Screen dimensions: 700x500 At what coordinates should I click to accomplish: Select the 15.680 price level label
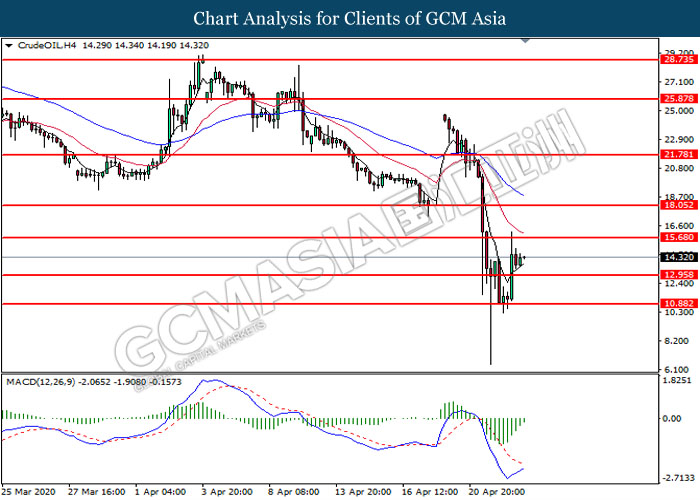click(679, 237)
